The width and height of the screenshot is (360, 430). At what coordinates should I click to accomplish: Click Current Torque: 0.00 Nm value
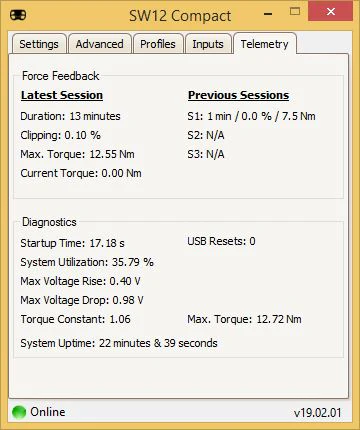(81, 173)
